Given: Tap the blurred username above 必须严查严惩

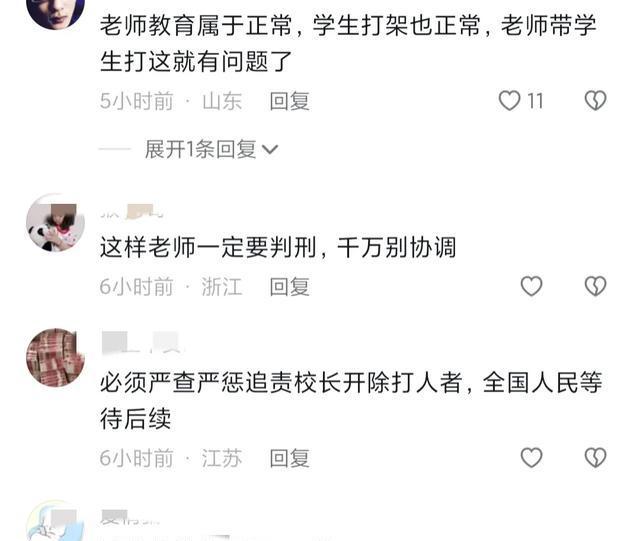Looking at the screenshot, I should click(x=141, y=342).
